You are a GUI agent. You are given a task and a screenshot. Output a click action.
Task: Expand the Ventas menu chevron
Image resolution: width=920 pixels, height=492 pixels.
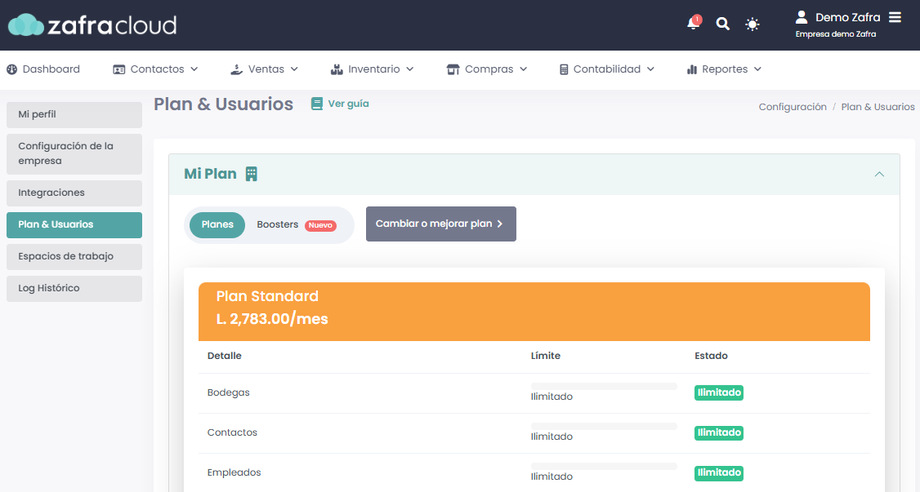coord(294,69)
